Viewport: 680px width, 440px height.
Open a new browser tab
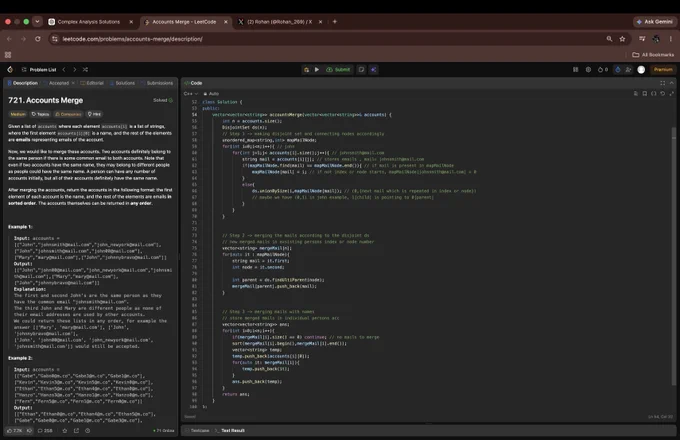pyautogui.click(x=335, y=22)
